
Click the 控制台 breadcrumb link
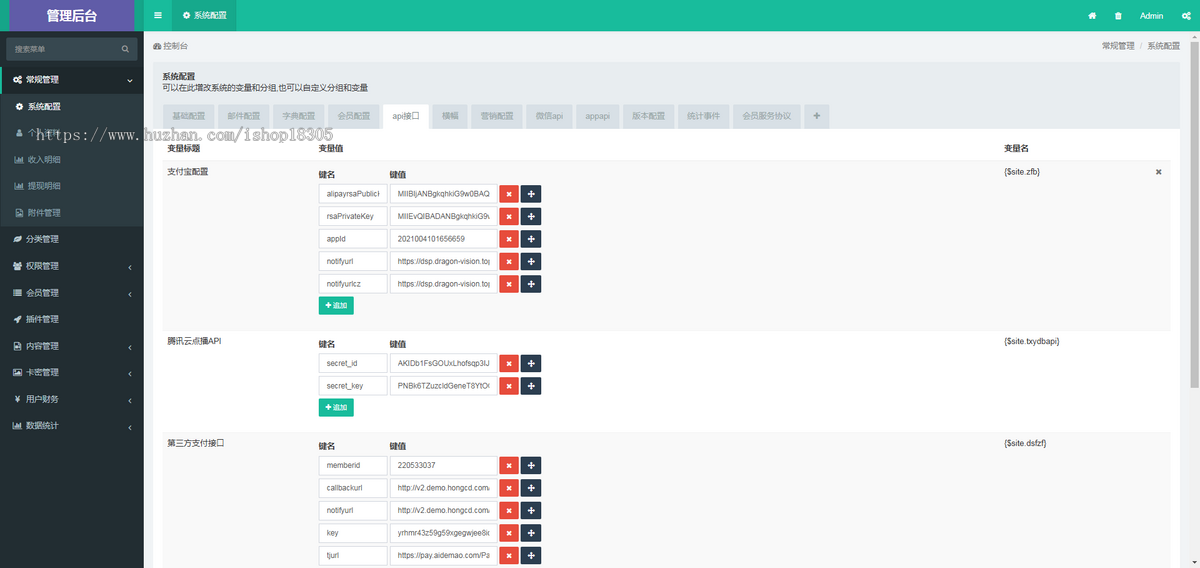tap(170, 46)
